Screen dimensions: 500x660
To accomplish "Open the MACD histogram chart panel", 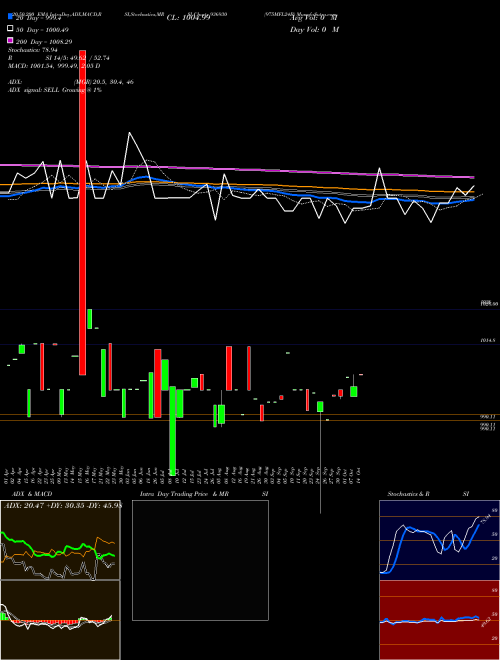I will pyautogui.click(x=60, y=620).
